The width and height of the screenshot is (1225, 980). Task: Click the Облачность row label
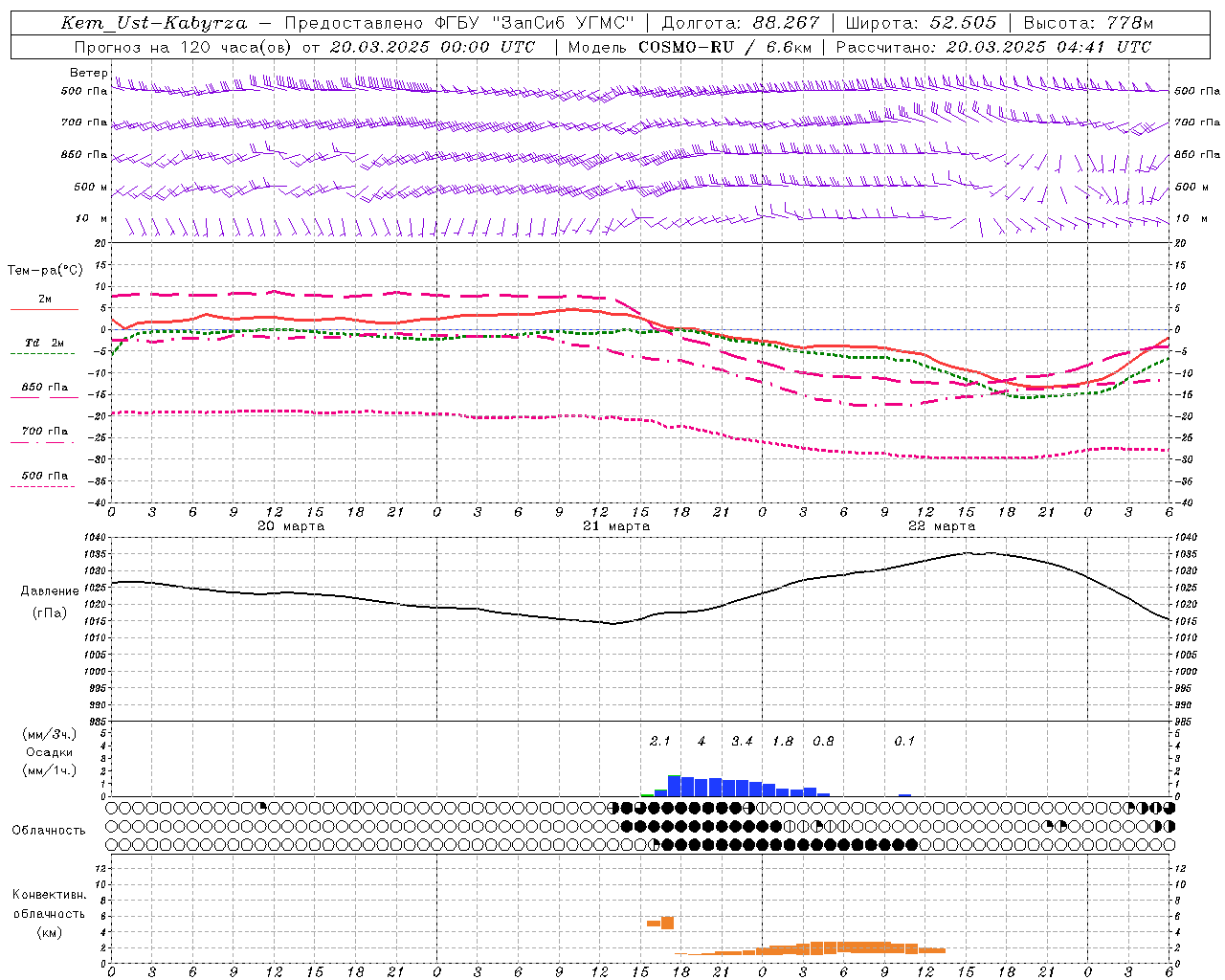[49, 831]
